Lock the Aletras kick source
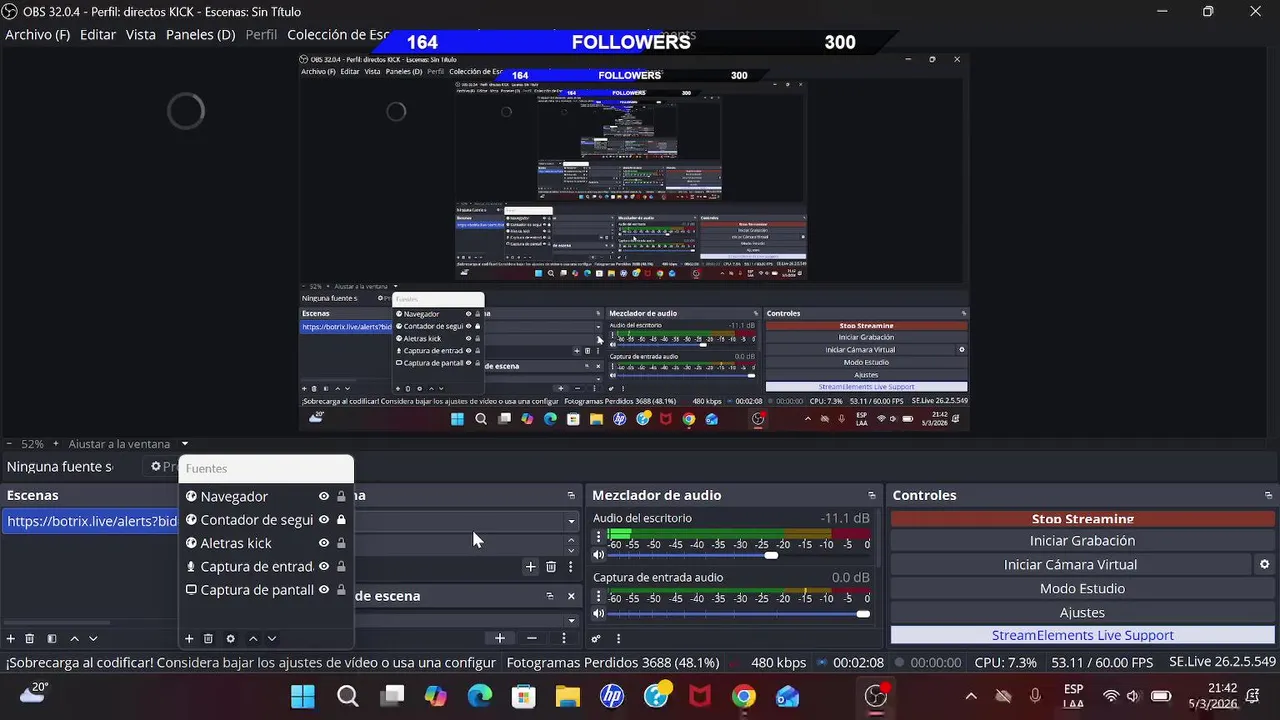This screenshot has width=1280, height=720. pyautogui.click(x=341, y=543)
